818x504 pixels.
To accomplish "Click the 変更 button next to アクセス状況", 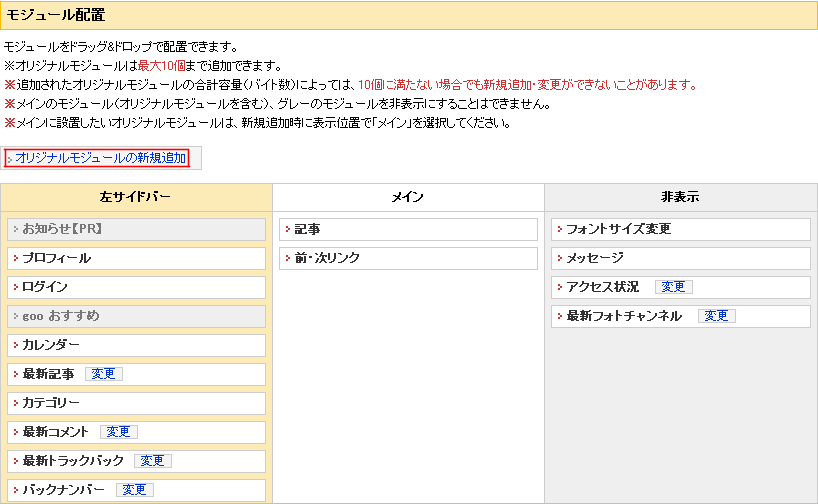I will coord(673,287).
